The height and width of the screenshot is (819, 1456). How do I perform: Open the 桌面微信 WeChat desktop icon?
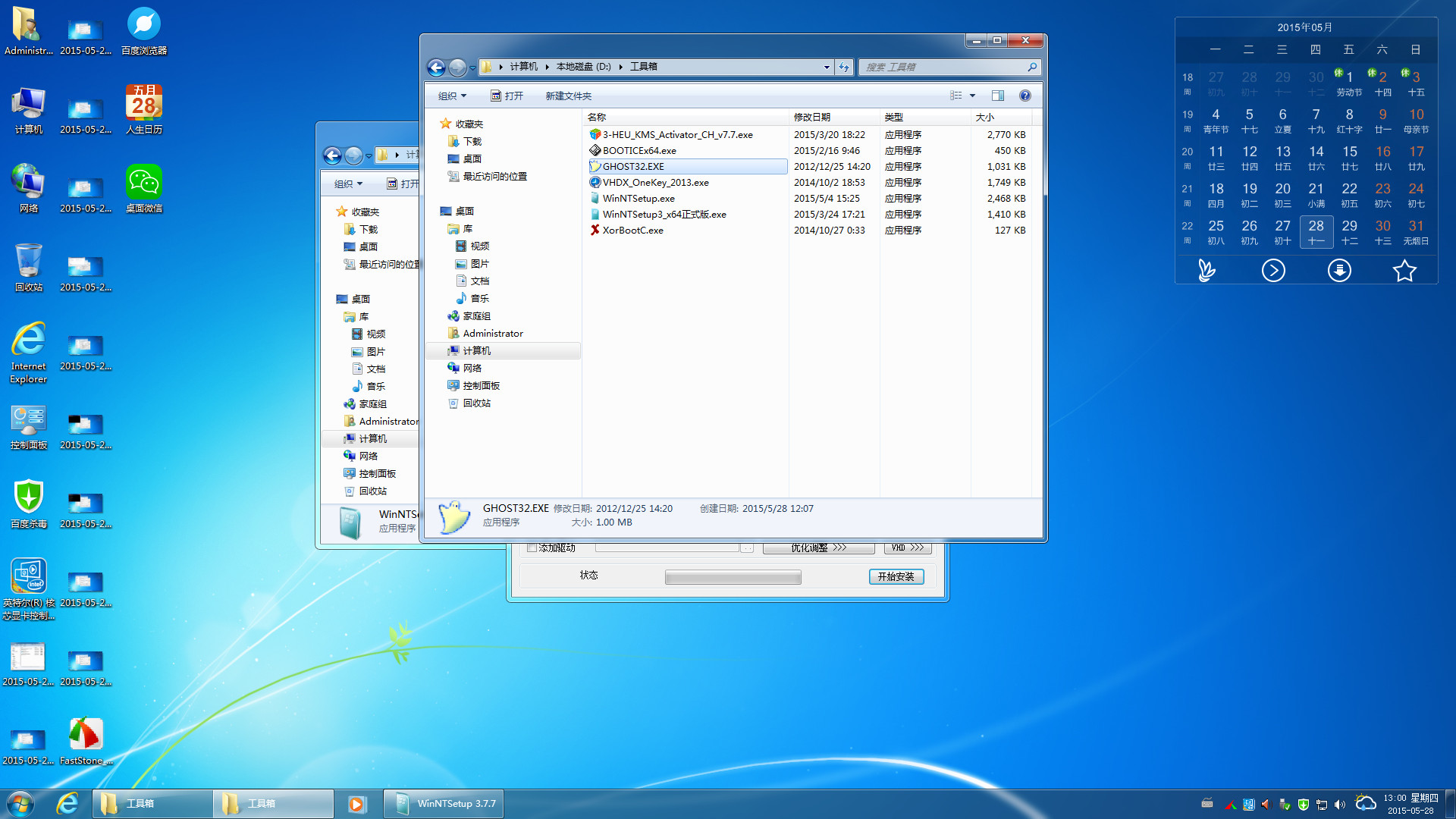click(143, 188)
